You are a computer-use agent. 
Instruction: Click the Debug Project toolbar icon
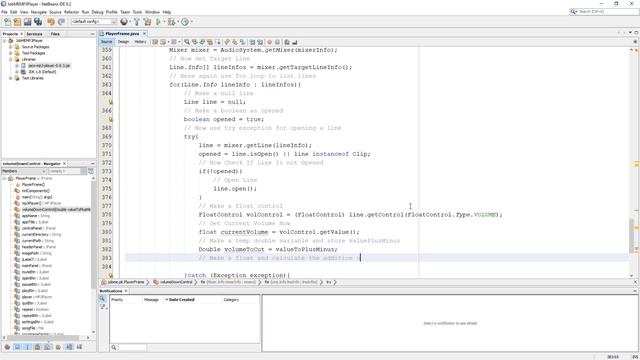click(171, 22)
